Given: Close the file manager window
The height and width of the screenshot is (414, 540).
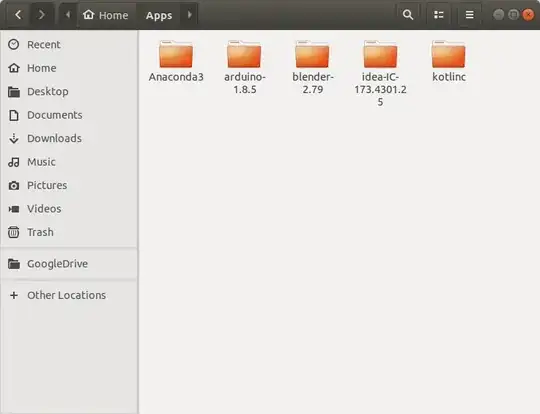Looking at the screenshot, I should (x=528, y=15).
